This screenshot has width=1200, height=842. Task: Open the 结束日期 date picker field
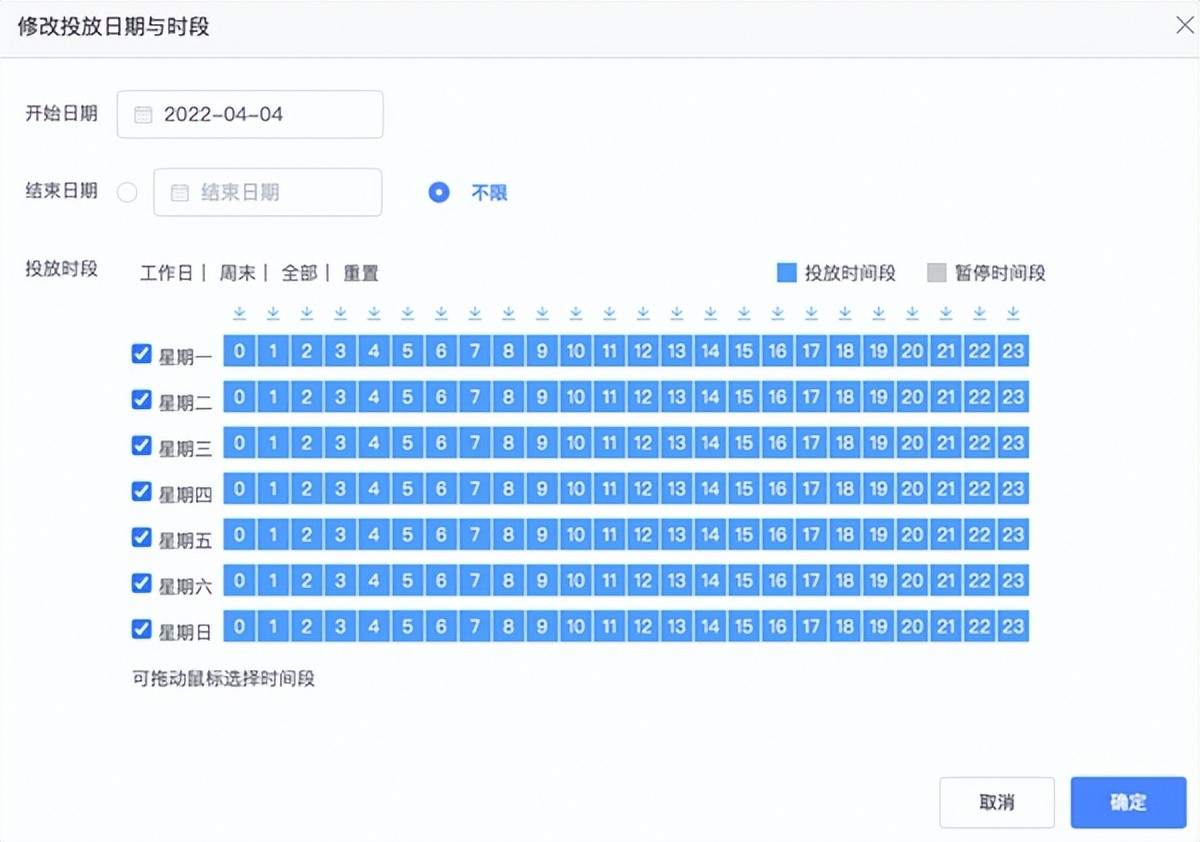268,193
